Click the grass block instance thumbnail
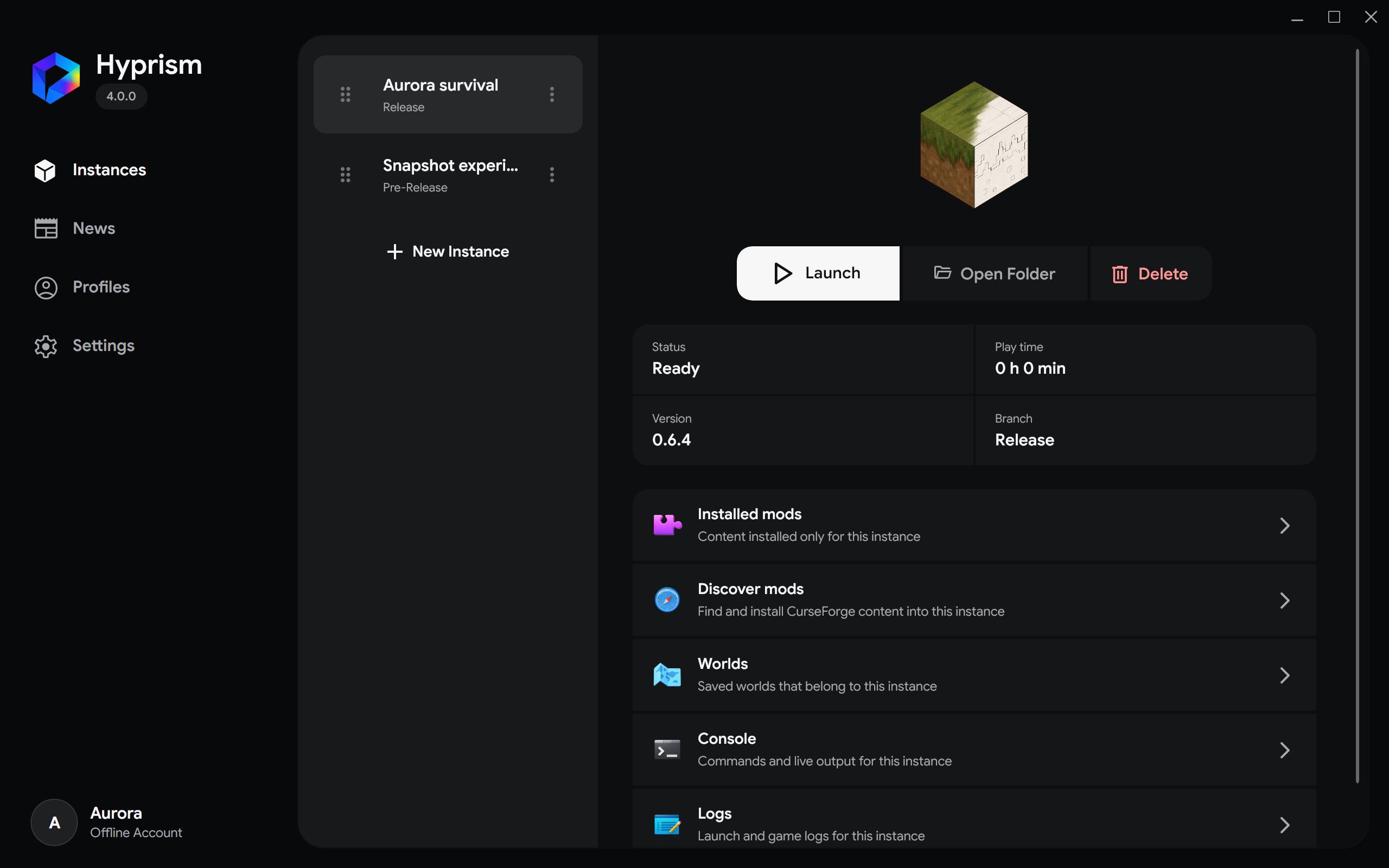This screenshot has width=1389, height=868. (x=974, y=145)
